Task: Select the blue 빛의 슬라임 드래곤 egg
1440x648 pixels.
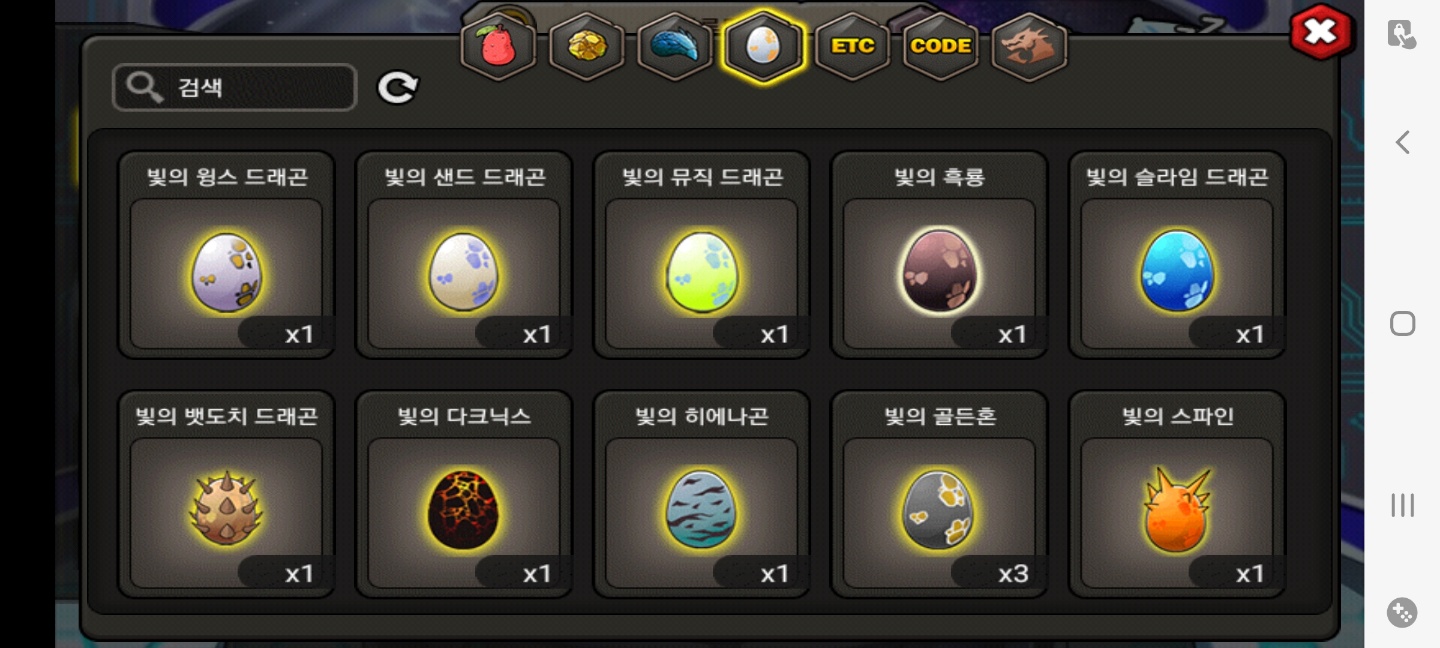Action: click(x=1177, y=254)
